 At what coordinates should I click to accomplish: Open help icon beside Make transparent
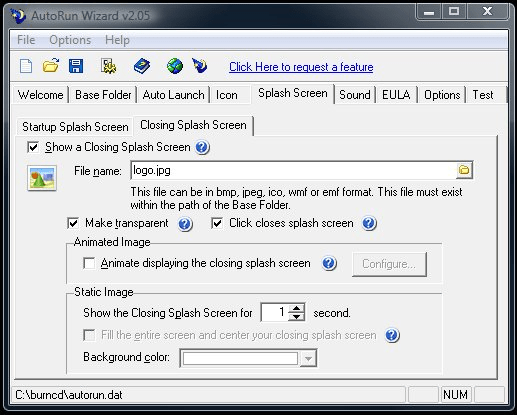(185, 224)
